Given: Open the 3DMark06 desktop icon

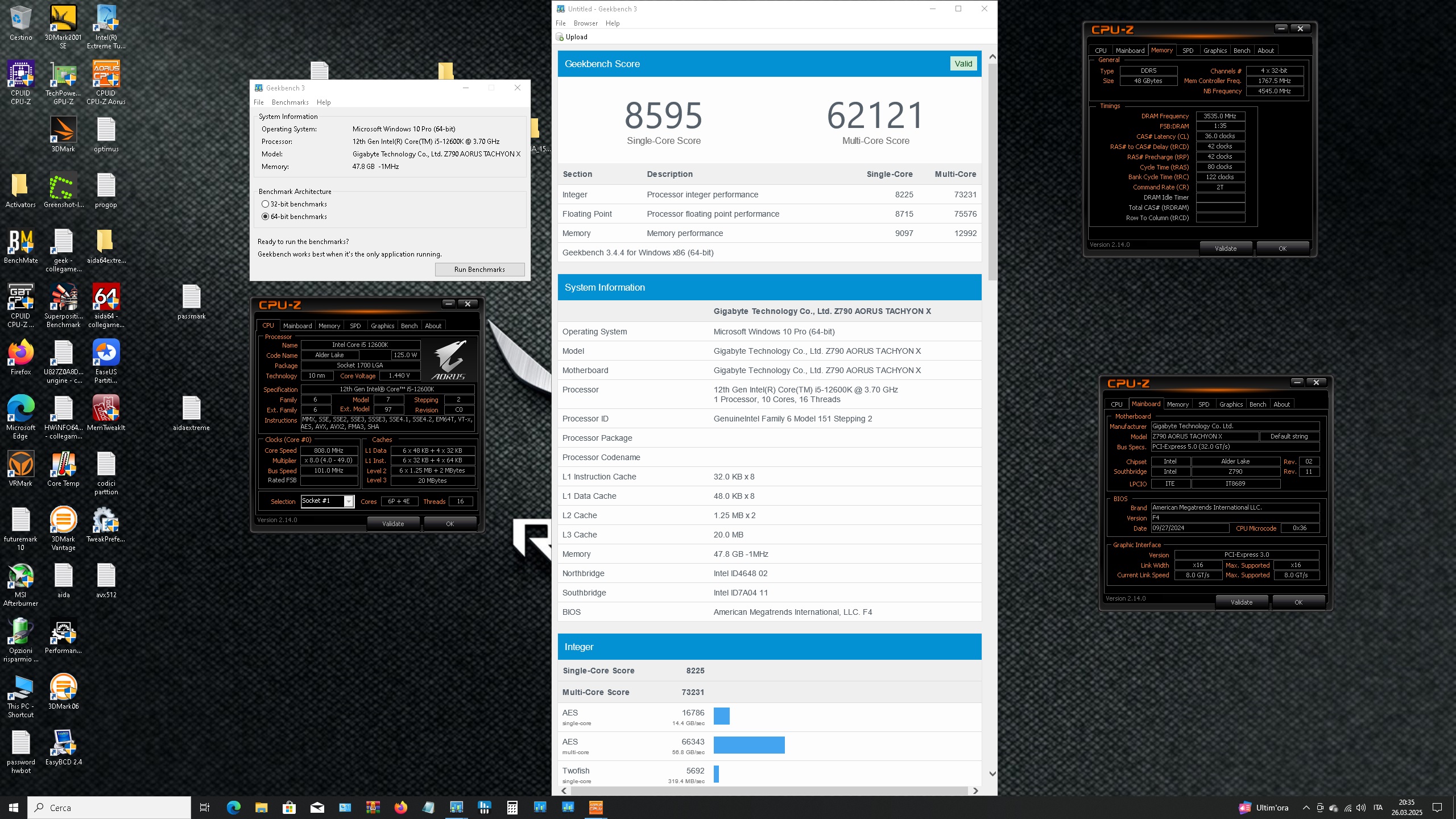Looking at the screenshot, I should coord(63,692).
